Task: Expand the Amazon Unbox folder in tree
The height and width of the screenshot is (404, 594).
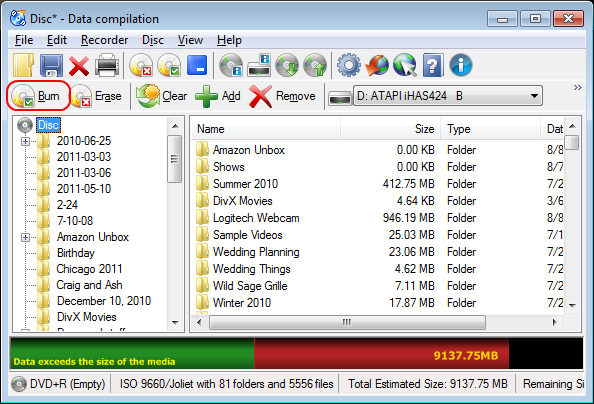Action: [25, 238]
